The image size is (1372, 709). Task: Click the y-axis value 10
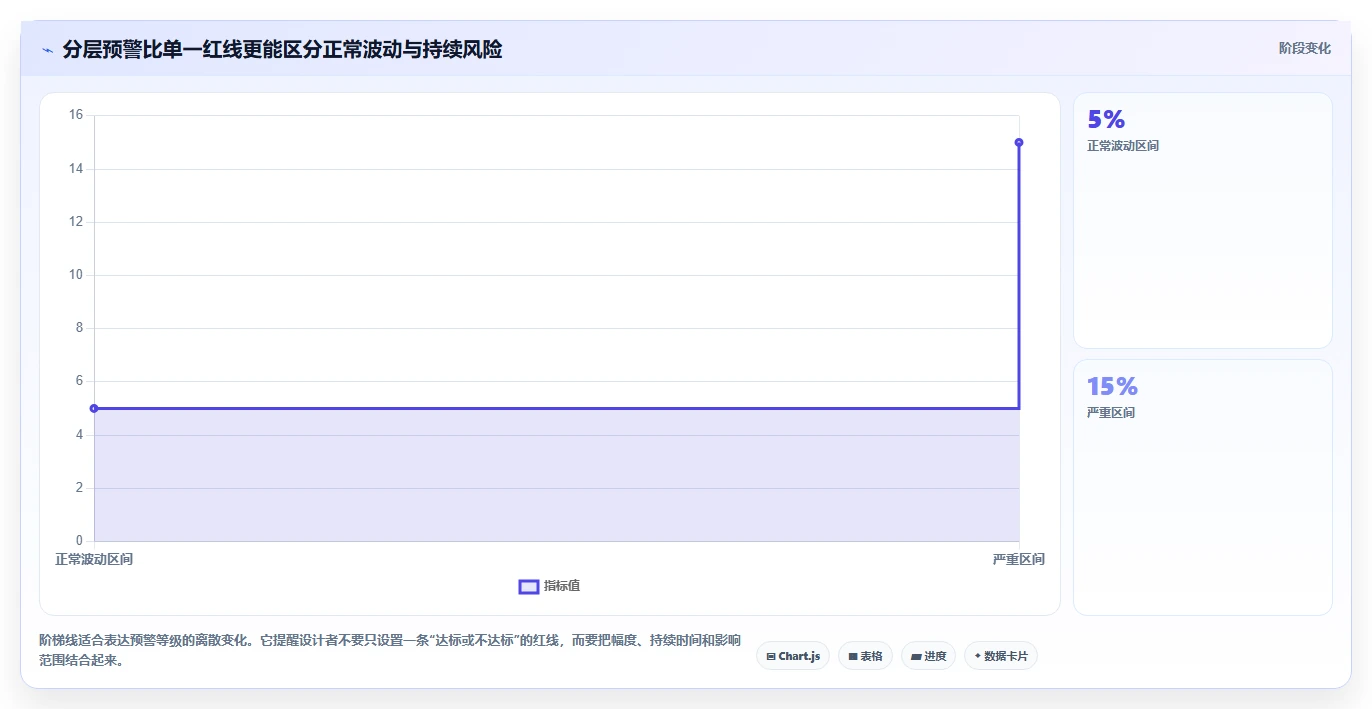pos(76,275)
